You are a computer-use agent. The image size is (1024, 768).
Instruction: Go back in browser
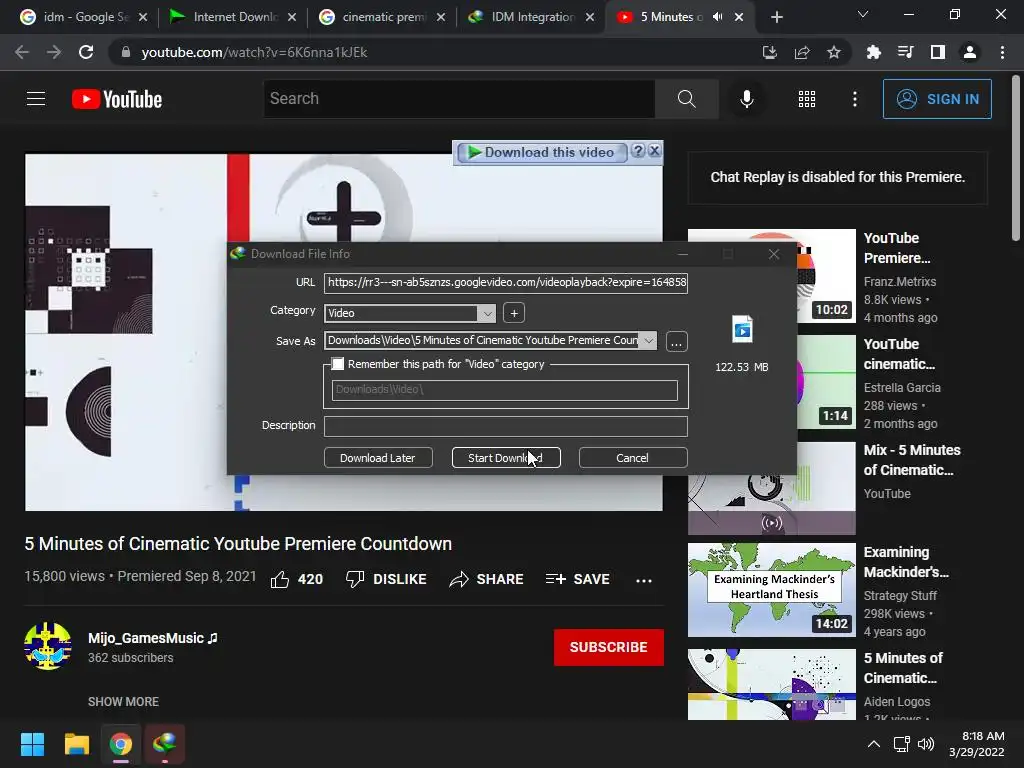[x=22, y=52]
